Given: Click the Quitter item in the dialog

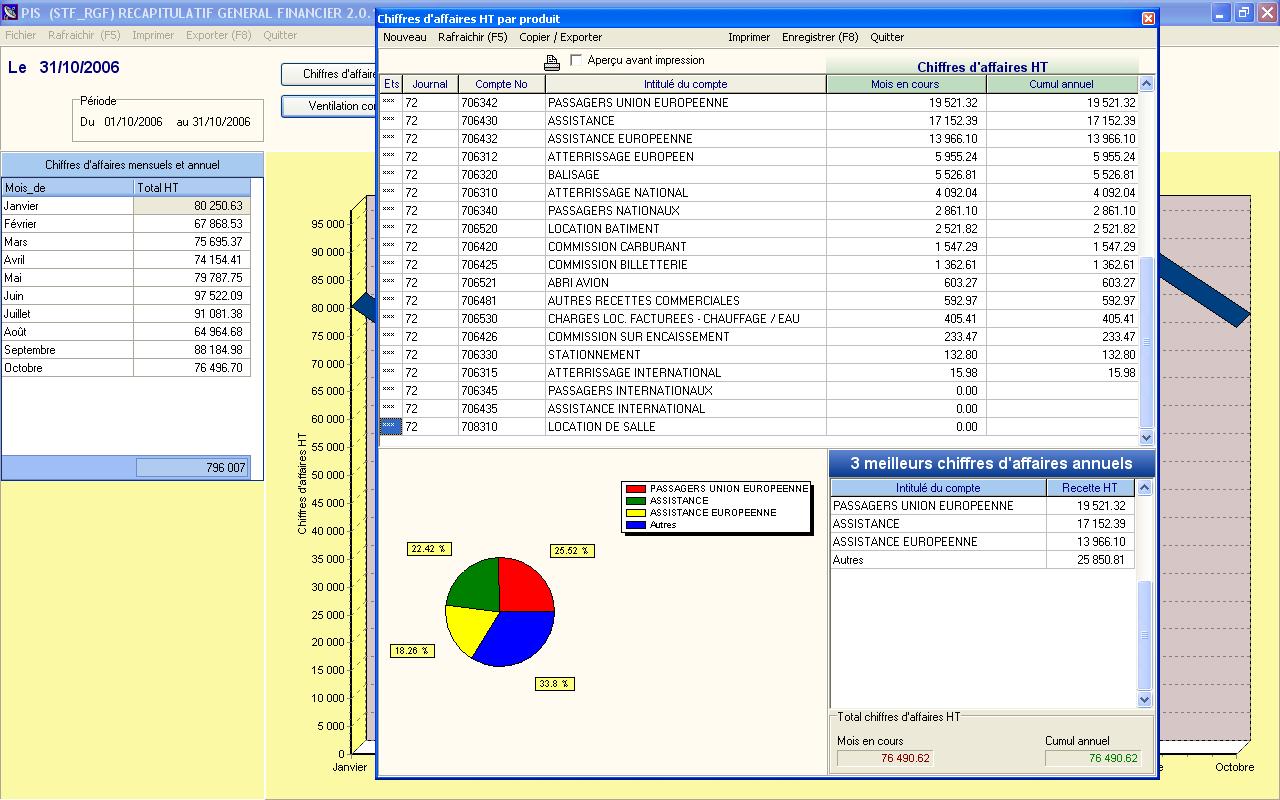Looking at the screenshot, I should pyautogui.click(x=887, y=38).
